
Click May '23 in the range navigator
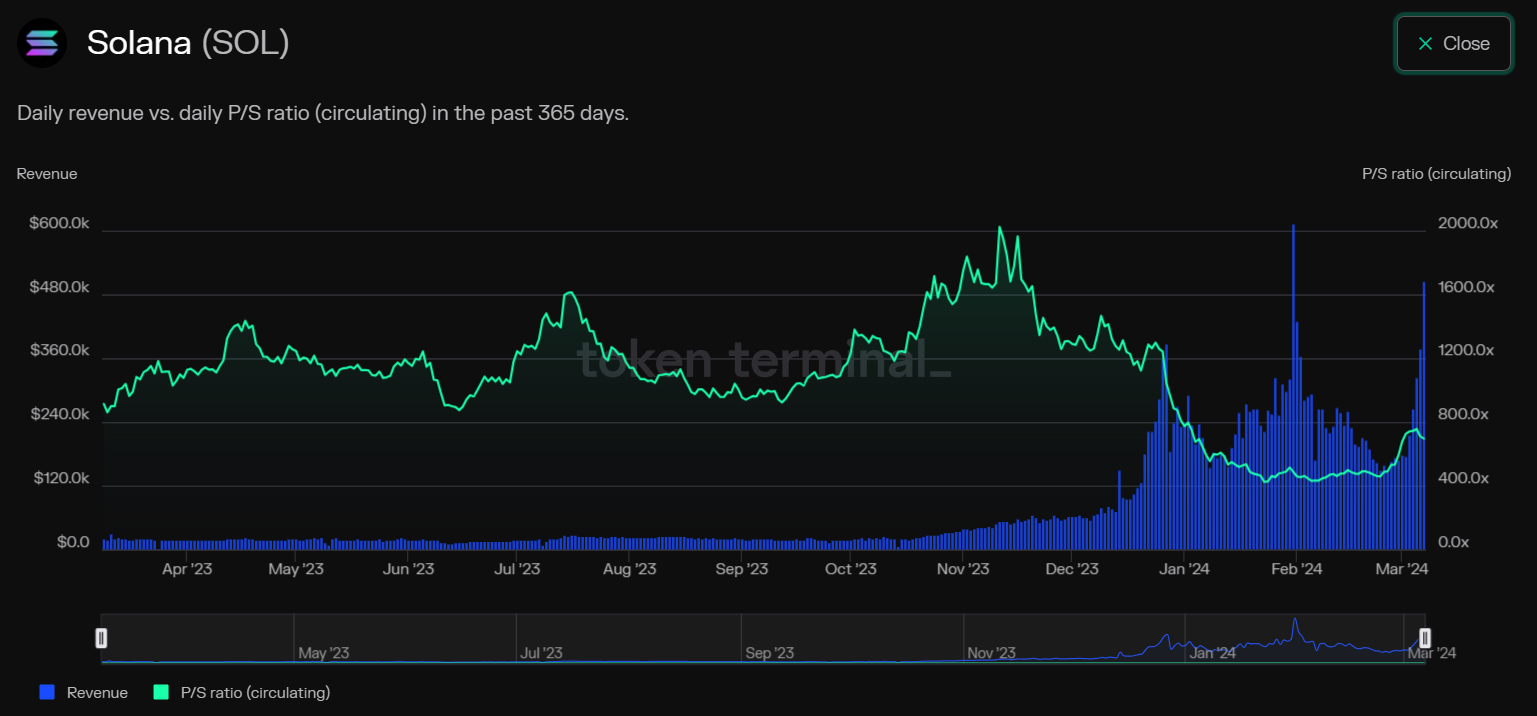point(323,653)
